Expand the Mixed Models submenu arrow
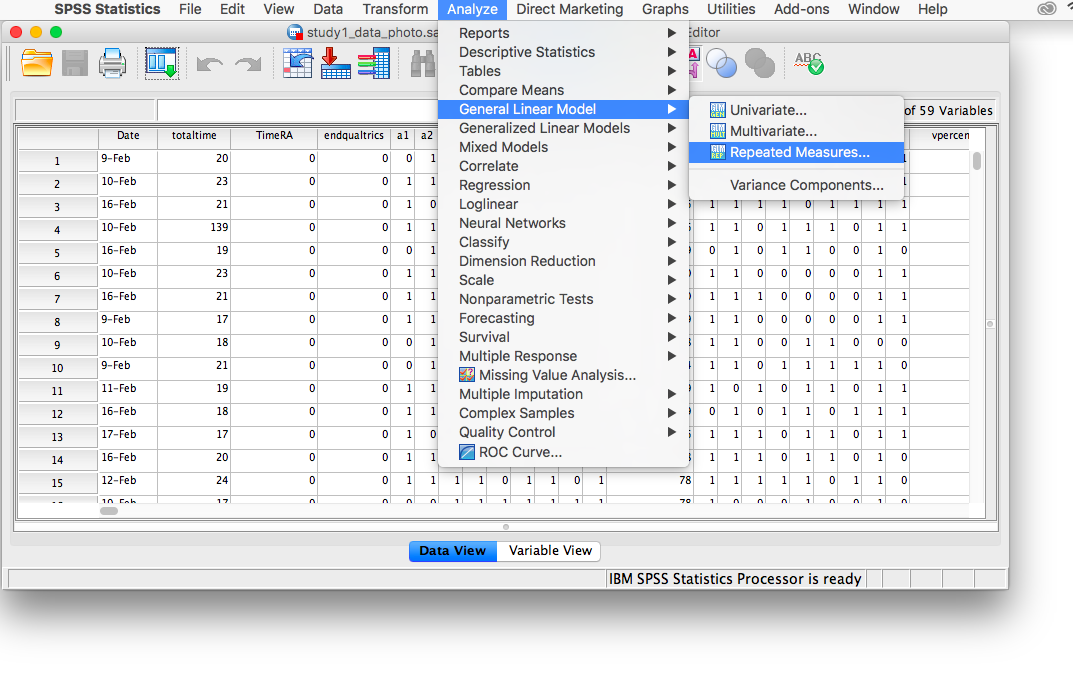This screenshot has height=680, width=1073. click(x=672, y=147)
